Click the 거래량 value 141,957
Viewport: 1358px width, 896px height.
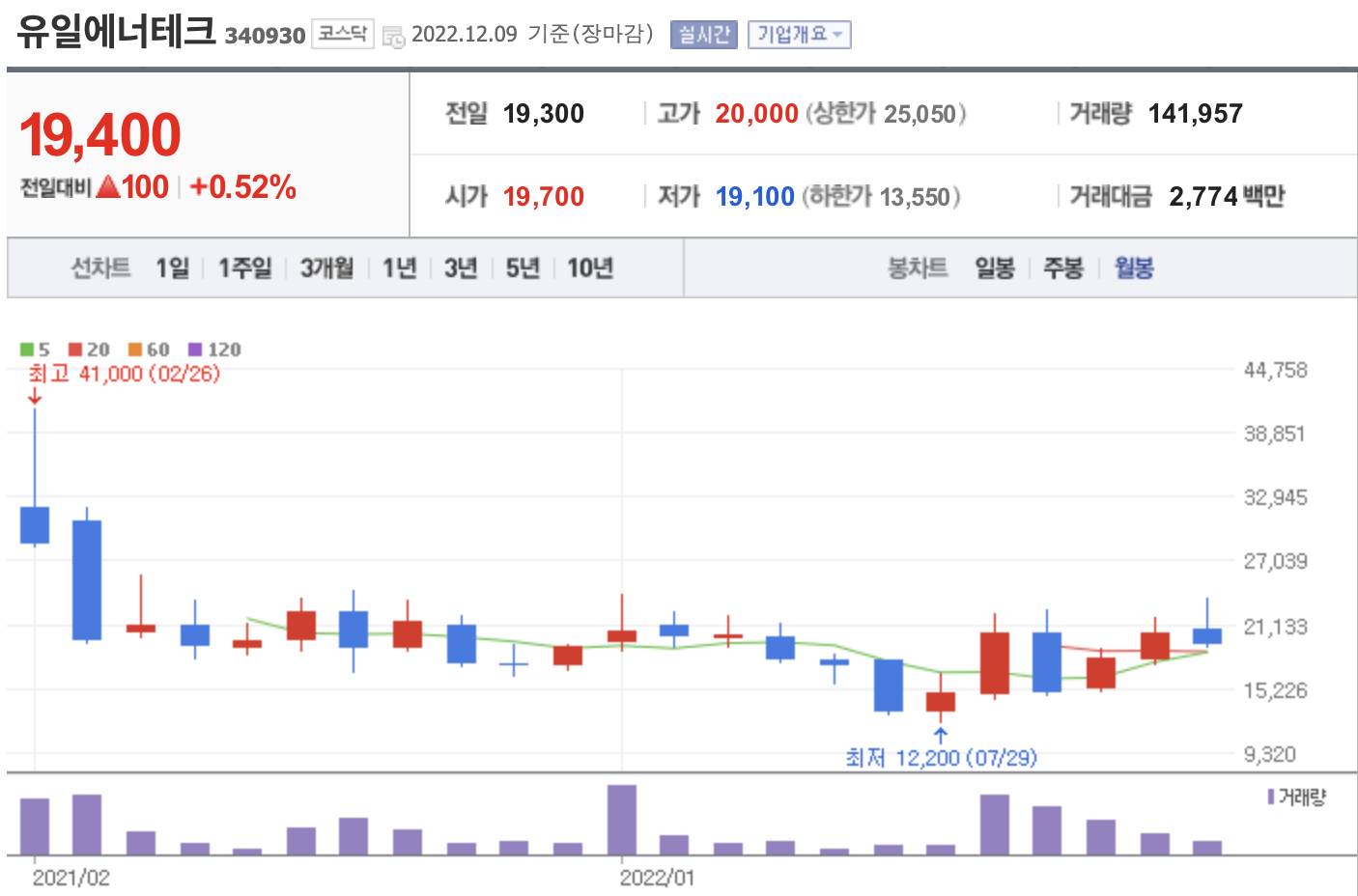pyautogui.click(x=1196, y=114)
